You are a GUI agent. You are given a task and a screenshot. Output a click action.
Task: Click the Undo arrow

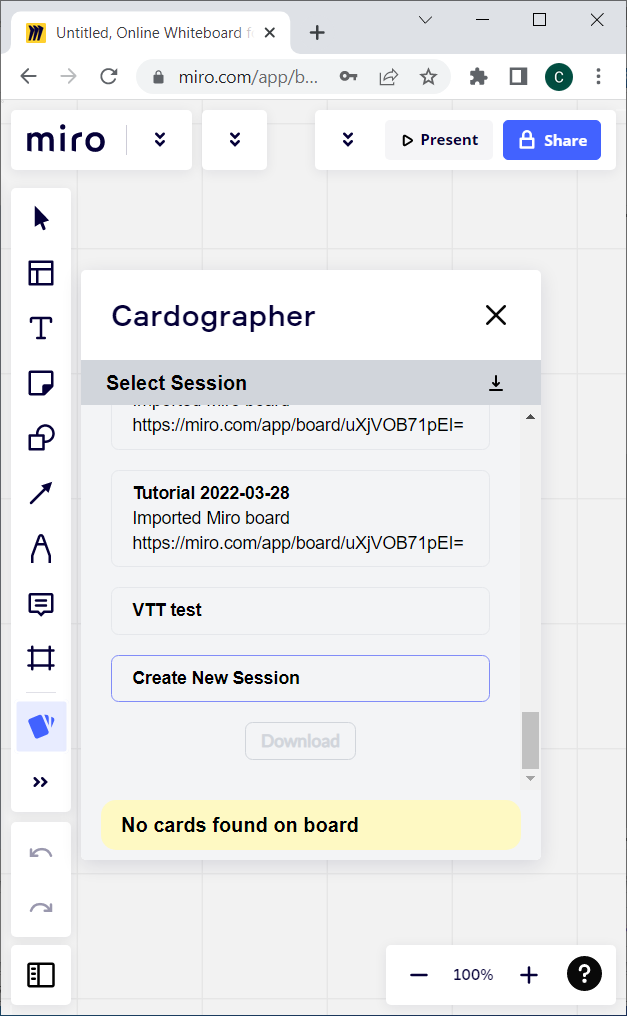coord(41,852)
